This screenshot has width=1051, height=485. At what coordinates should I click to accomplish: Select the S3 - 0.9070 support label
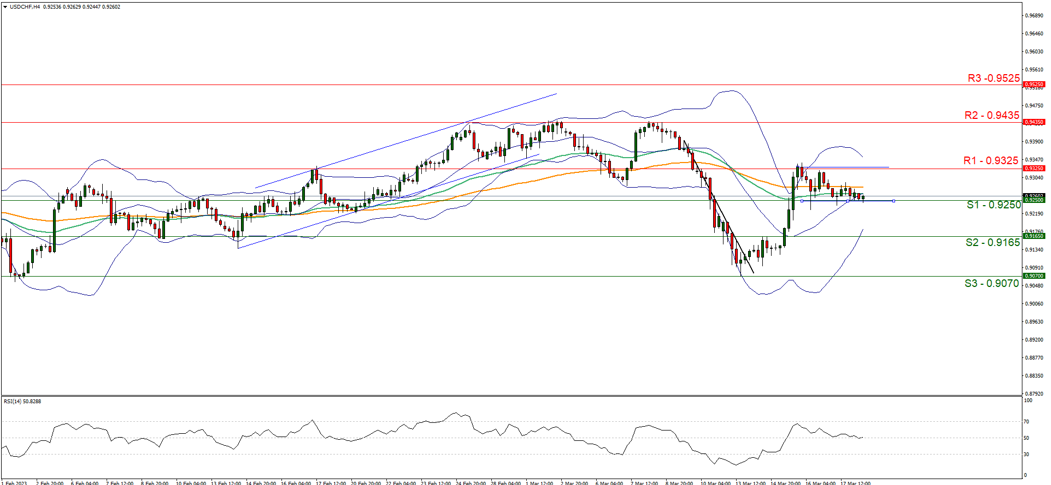pyautogui.click(x=993, y=283)
